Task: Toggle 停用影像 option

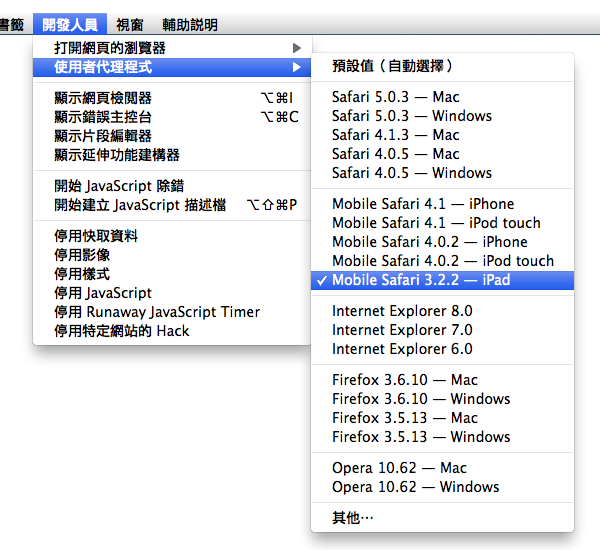Action: click(x=82, y=255)
